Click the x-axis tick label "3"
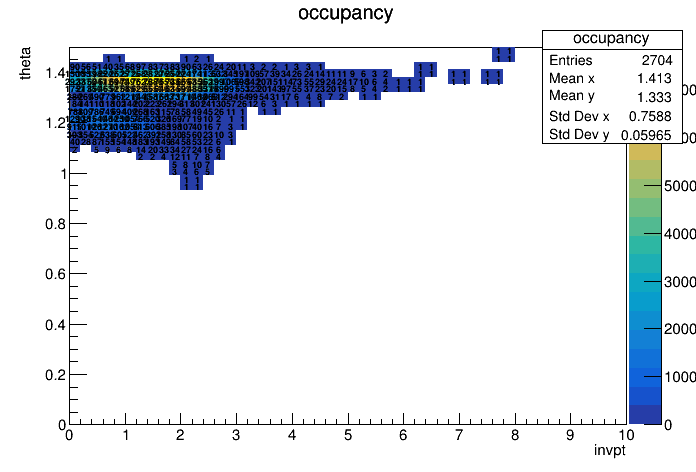 (x=236, y=435)
